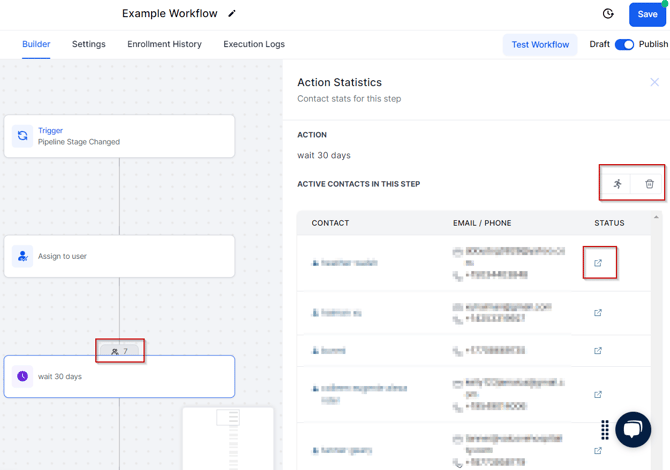Click the running person move-contacts icon
The height and width of the screenshot is (470, 670).
click(618, 184)
